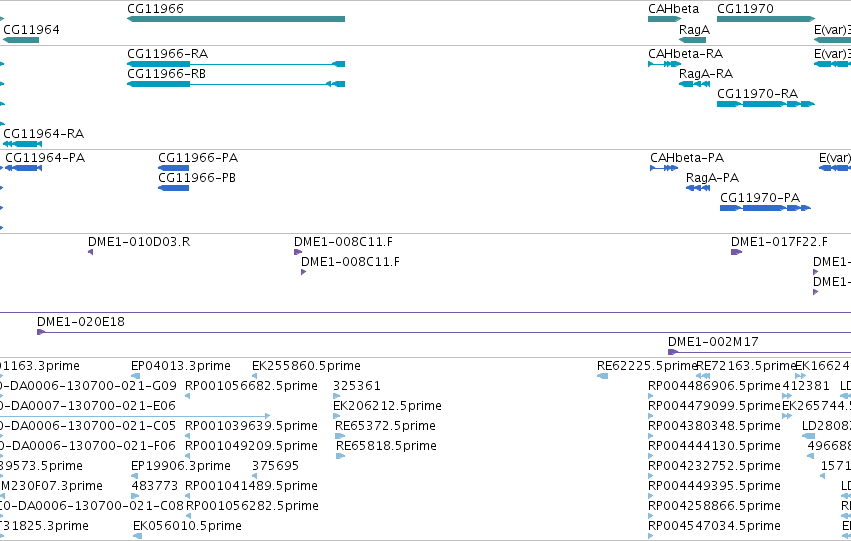The height and width of the screenshot is (541, 851).
Task: Click the EK056010.5prime label
Action: pos(187,526)
